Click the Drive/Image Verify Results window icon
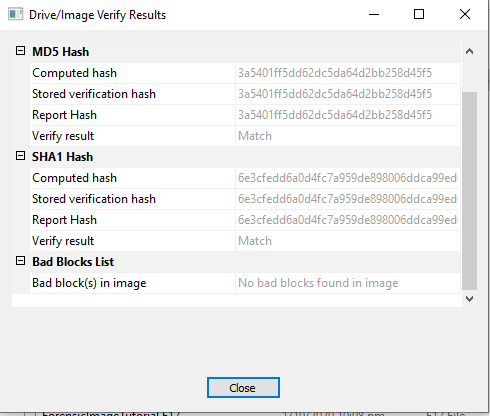 (x=15, y=15)
